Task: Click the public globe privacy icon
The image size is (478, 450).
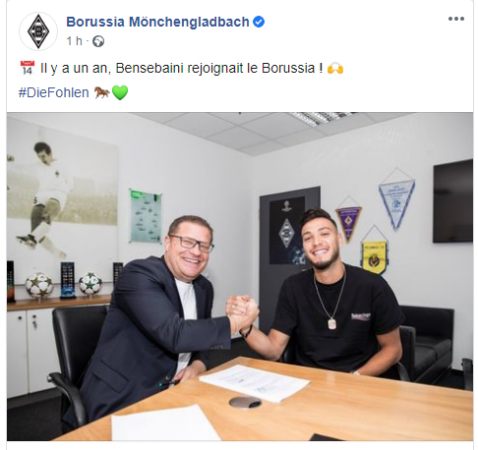Action: (98, 41)
